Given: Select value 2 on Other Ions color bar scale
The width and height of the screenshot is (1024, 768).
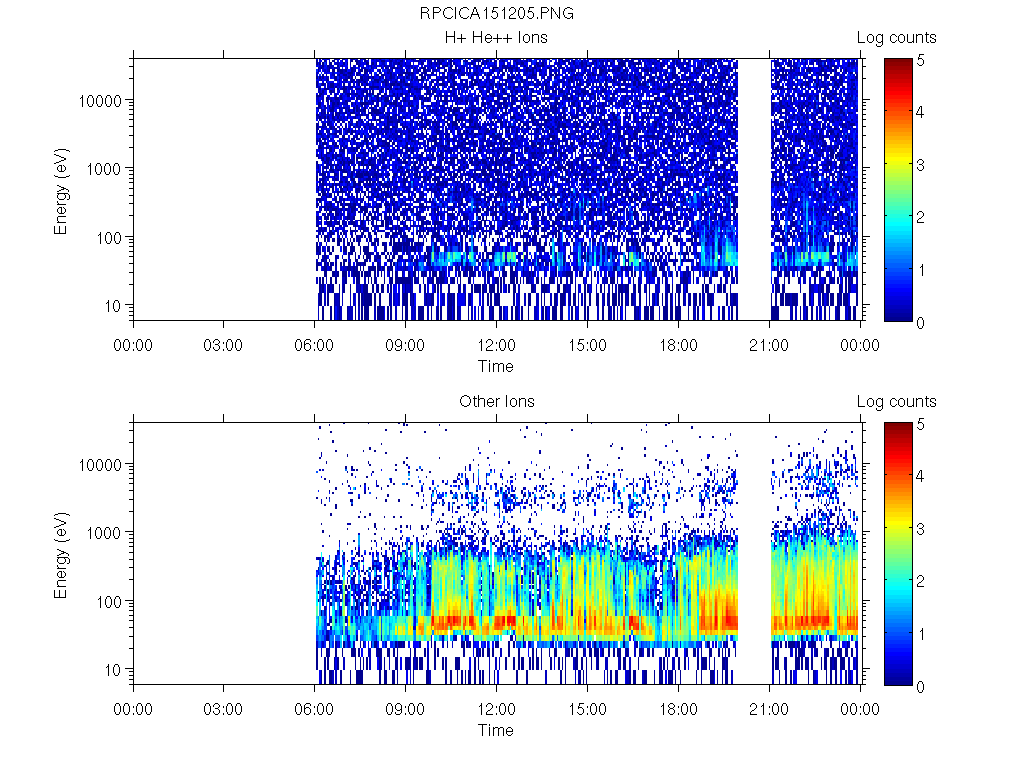Looking at the screenshot, I should coord(920,581).
